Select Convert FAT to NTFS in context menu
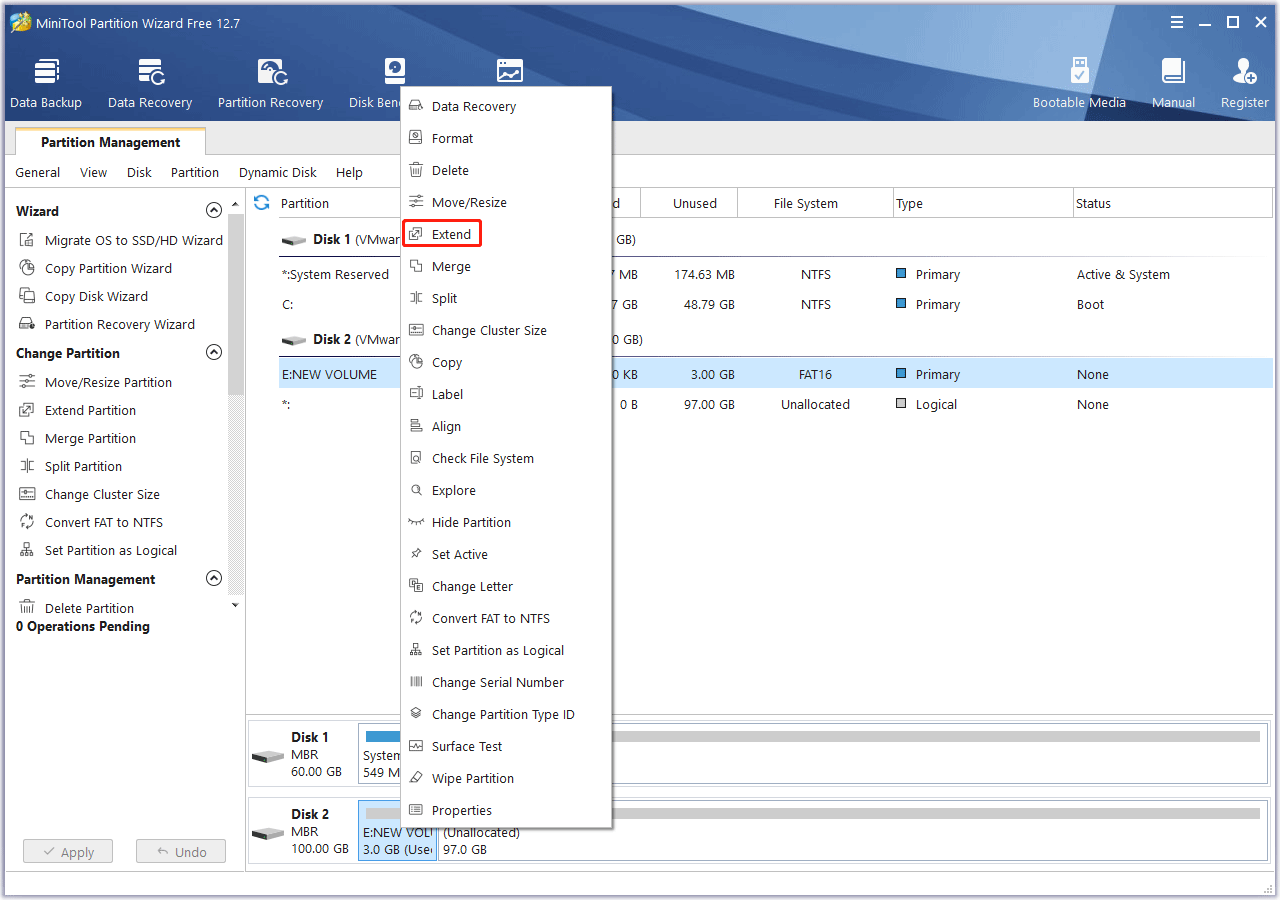This screenshot has height=900, width=1280. point(491,618)
